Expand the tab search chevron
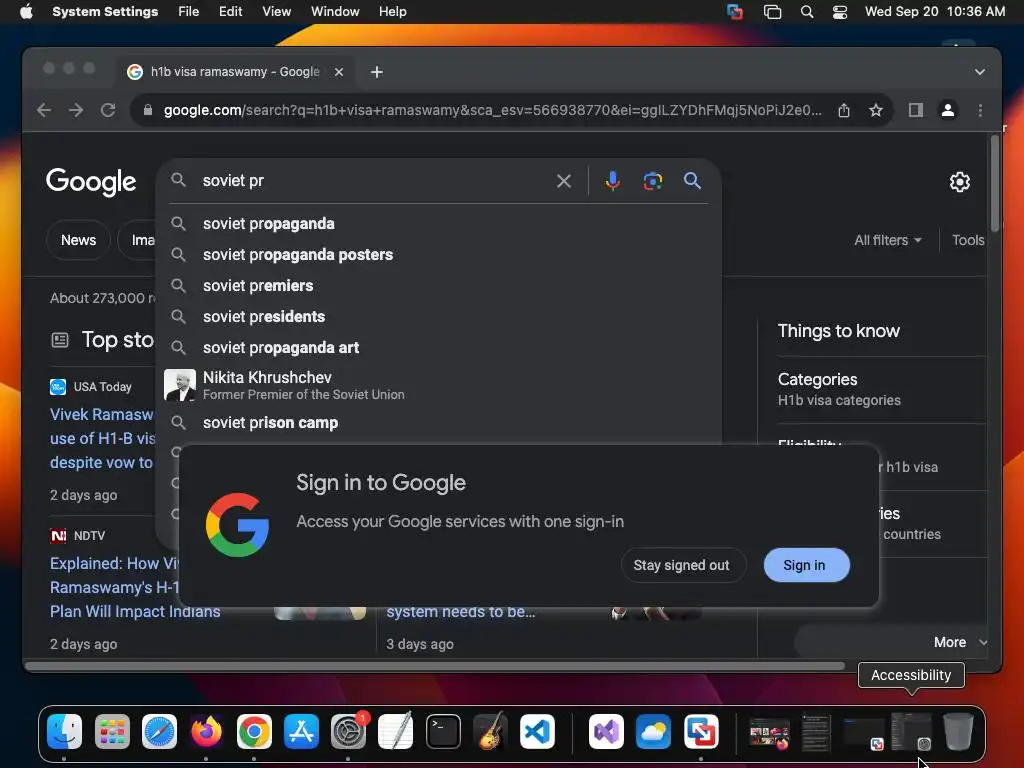Screen dimensions: 1024x768 980,72
